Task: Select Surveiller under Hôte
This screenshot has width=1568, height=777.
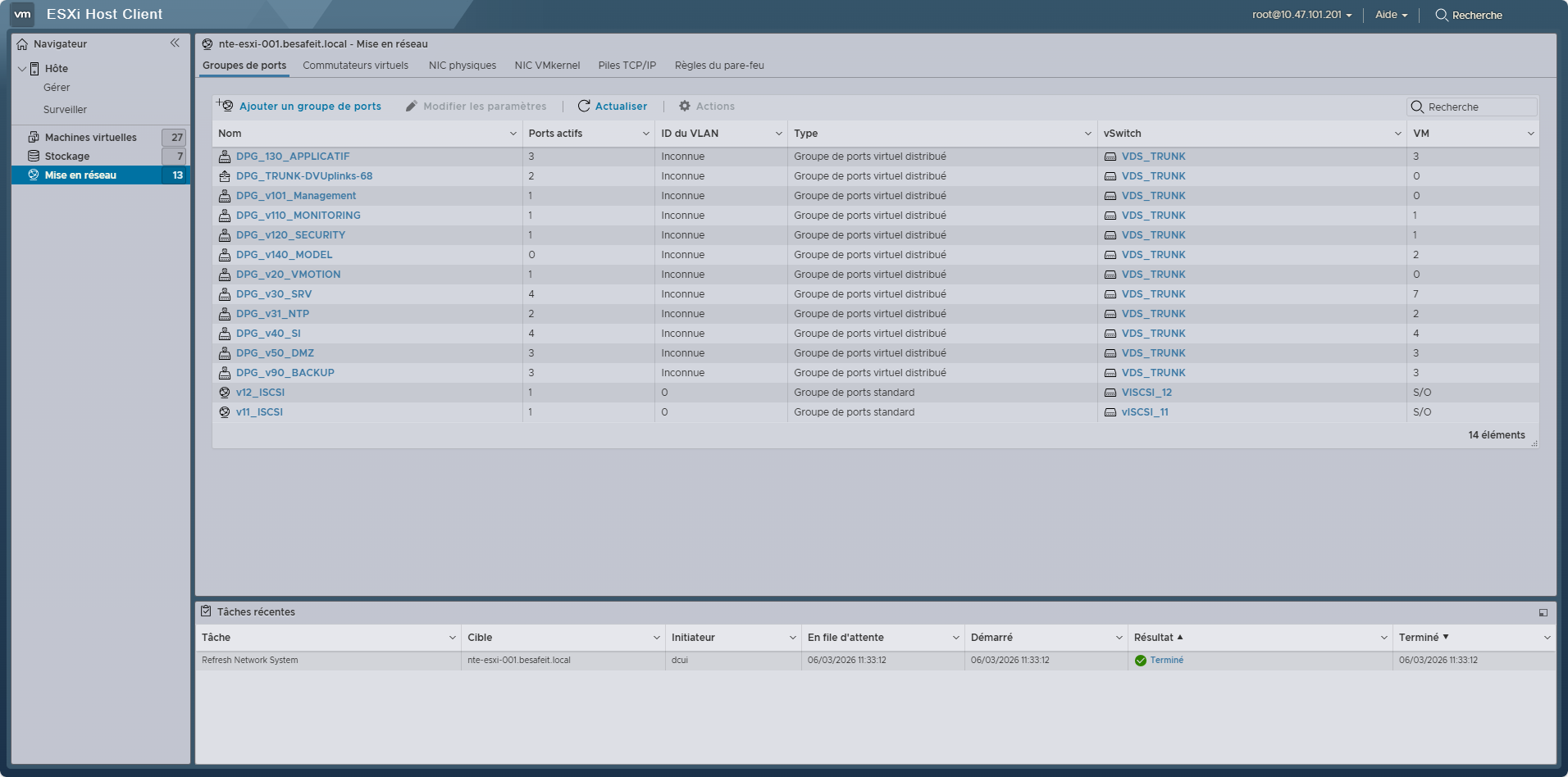Action: 65,110
